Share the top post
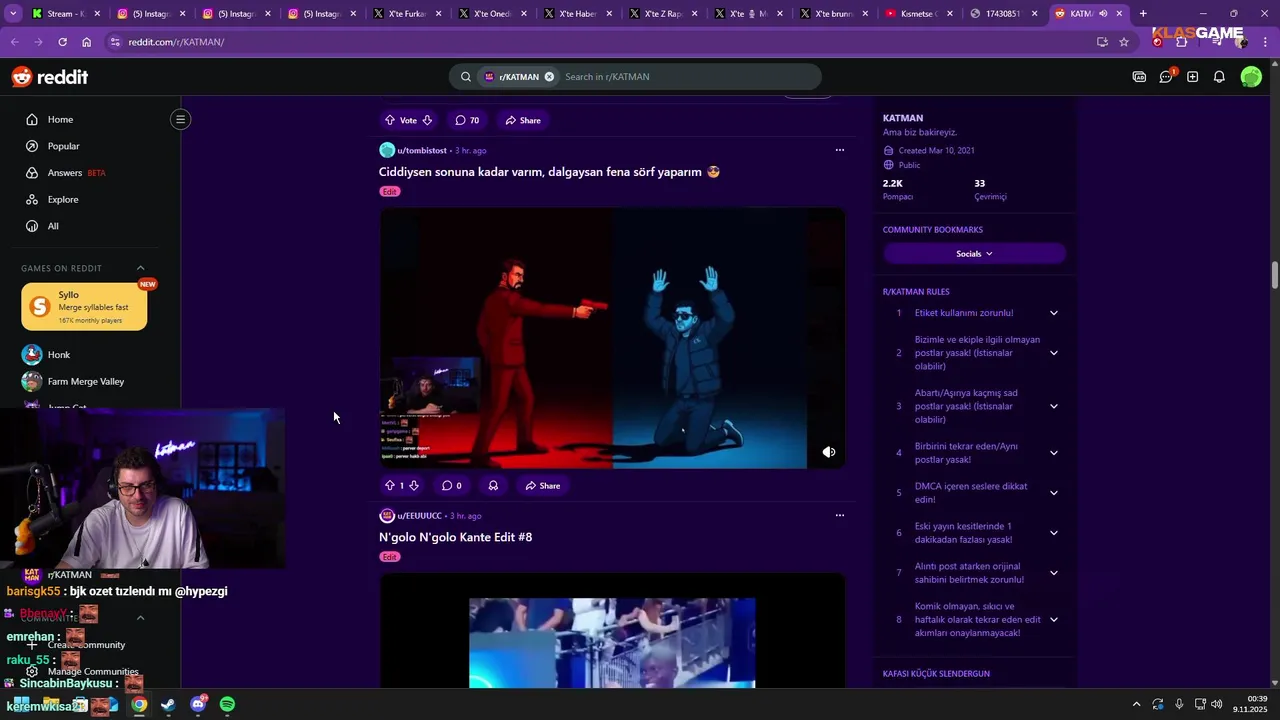Screen dimensions: 1280x720 pyautogui.click(x=523, y=120)
